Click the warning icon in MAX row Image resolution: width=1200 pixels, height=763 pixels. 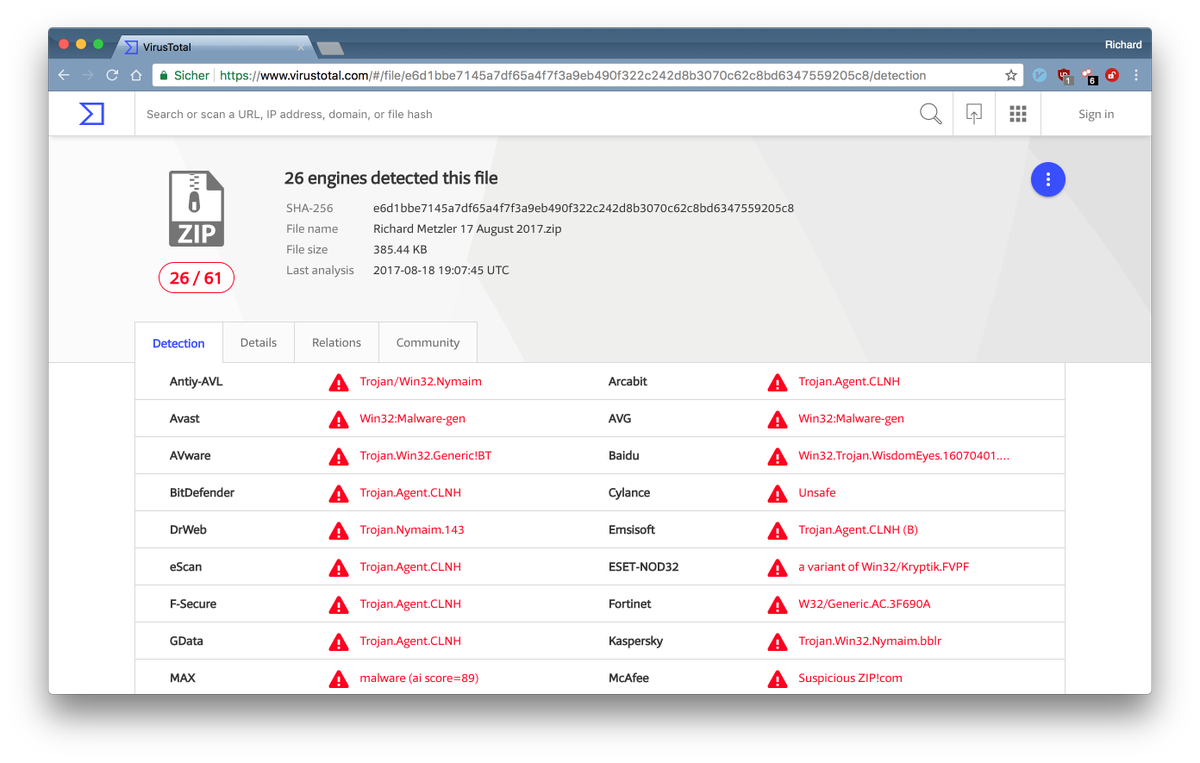339,678
